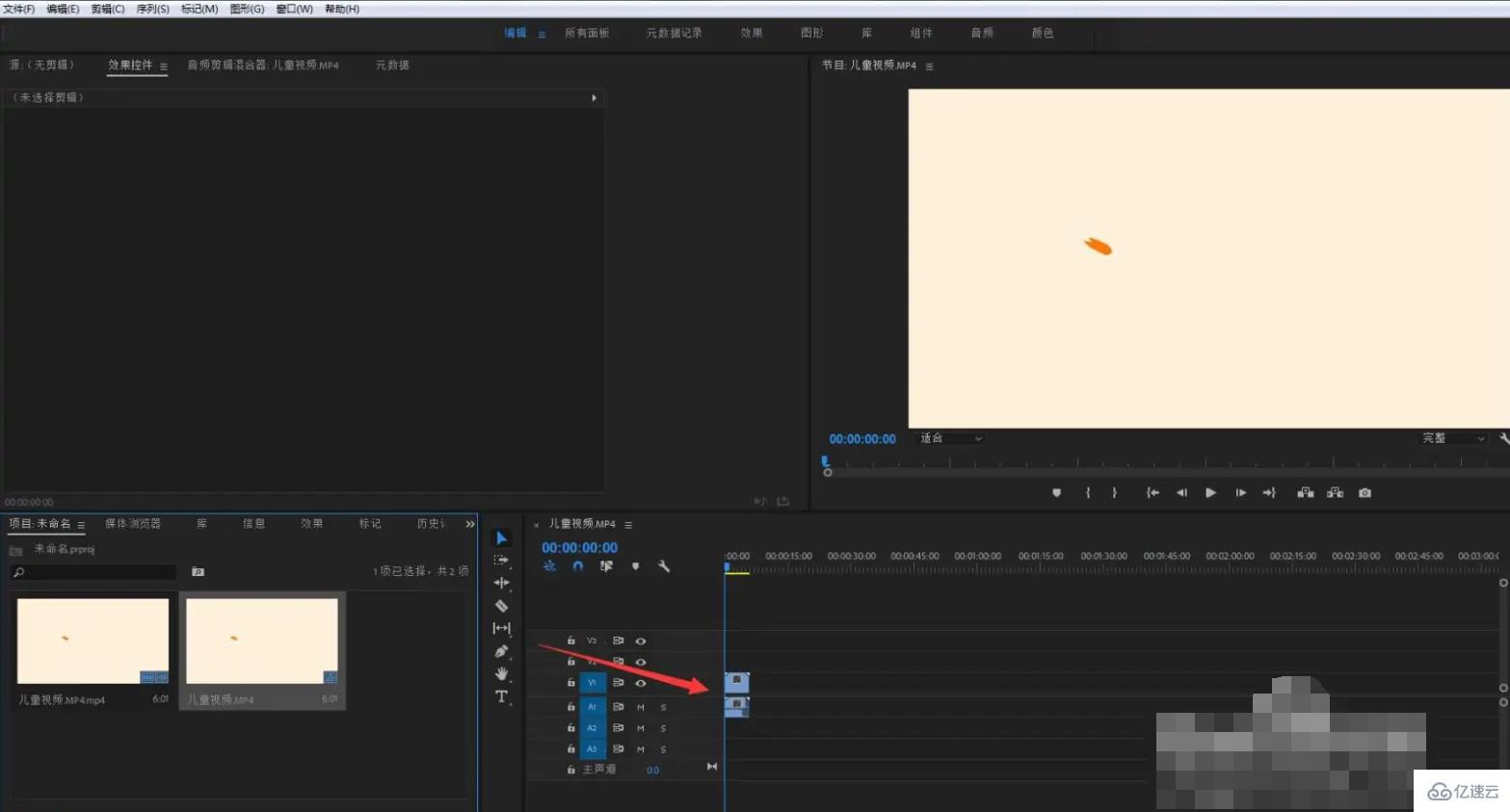Select the Hand tool
The height and width of the screenshot is (812, 1510).
(x=501, y=673)
